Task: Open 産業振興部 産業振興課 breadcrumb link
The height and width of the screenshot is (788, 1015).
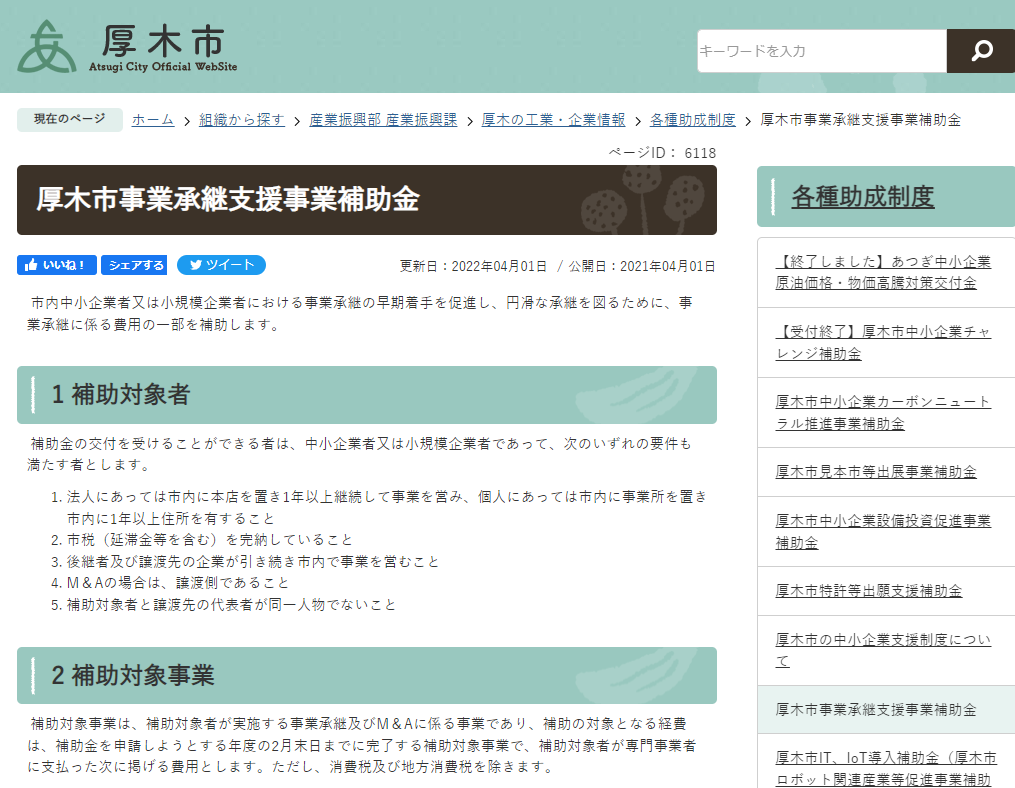Action: click(383, 120)
